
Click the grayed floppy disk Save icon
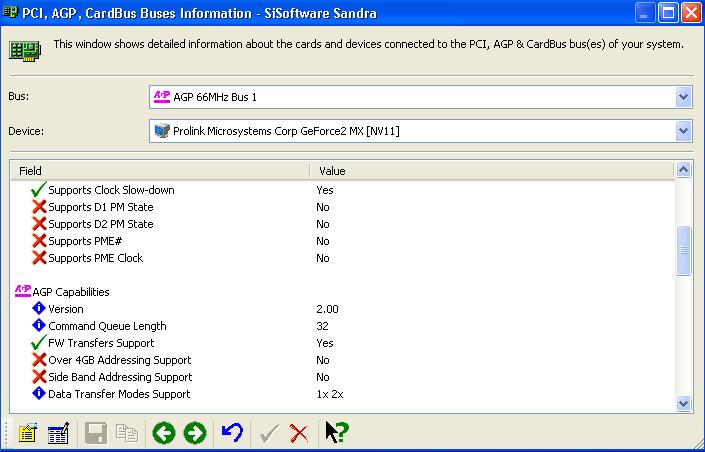95,433
